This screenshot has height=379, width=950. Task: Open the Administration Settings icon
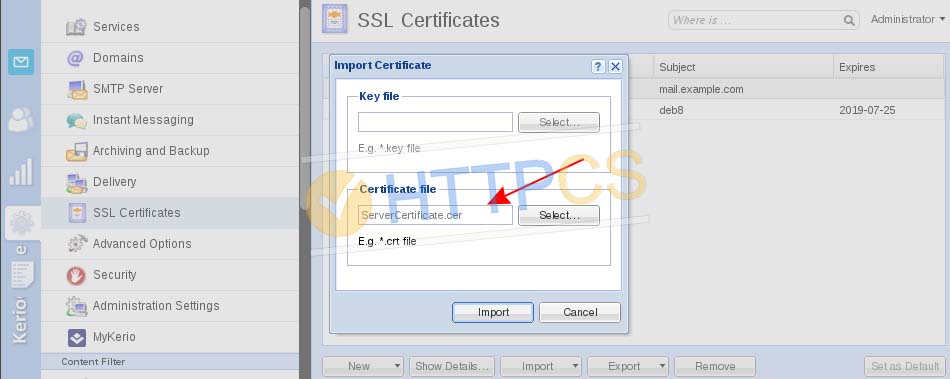click(76, 306)
